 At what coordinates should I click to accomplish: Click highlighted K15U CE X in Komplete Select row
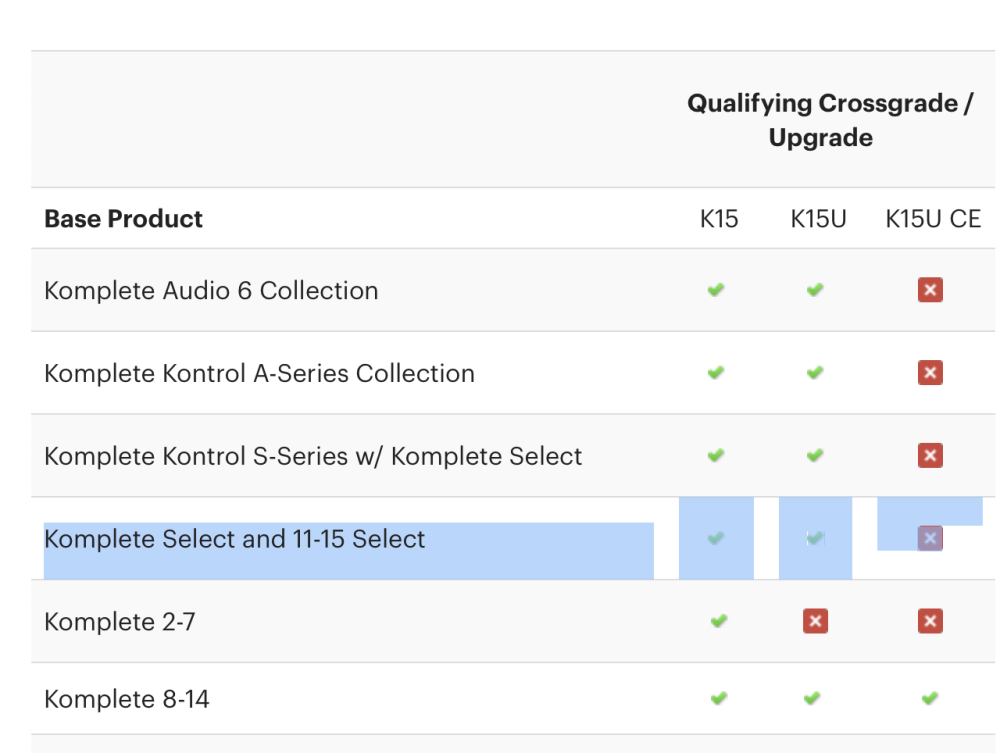coord(930,538)
